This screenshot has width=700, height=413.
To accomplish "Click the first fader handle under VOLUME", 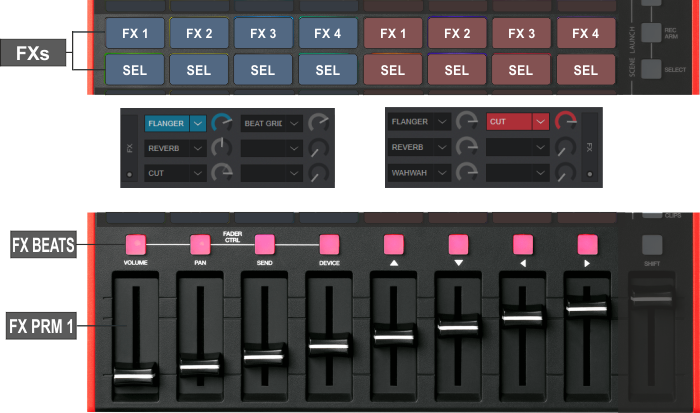I will click(134, 374).
